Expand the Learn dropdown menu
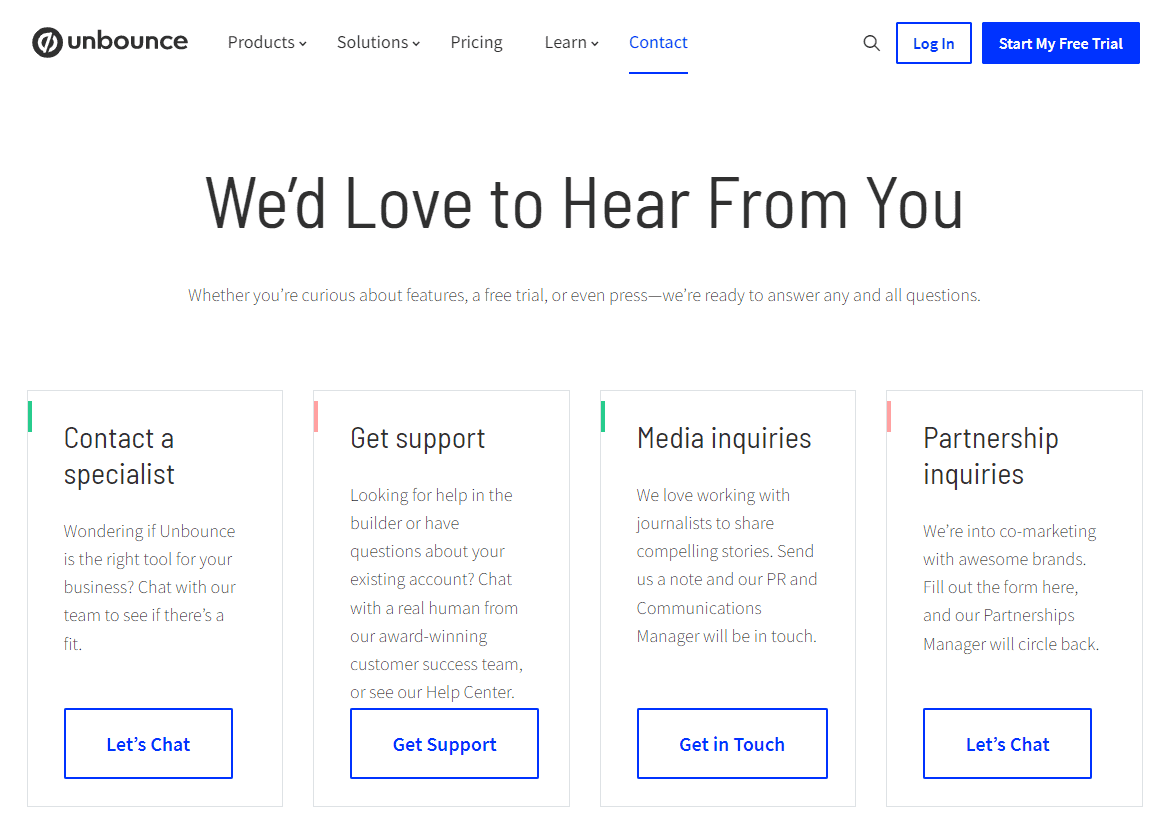 point(571,42)
